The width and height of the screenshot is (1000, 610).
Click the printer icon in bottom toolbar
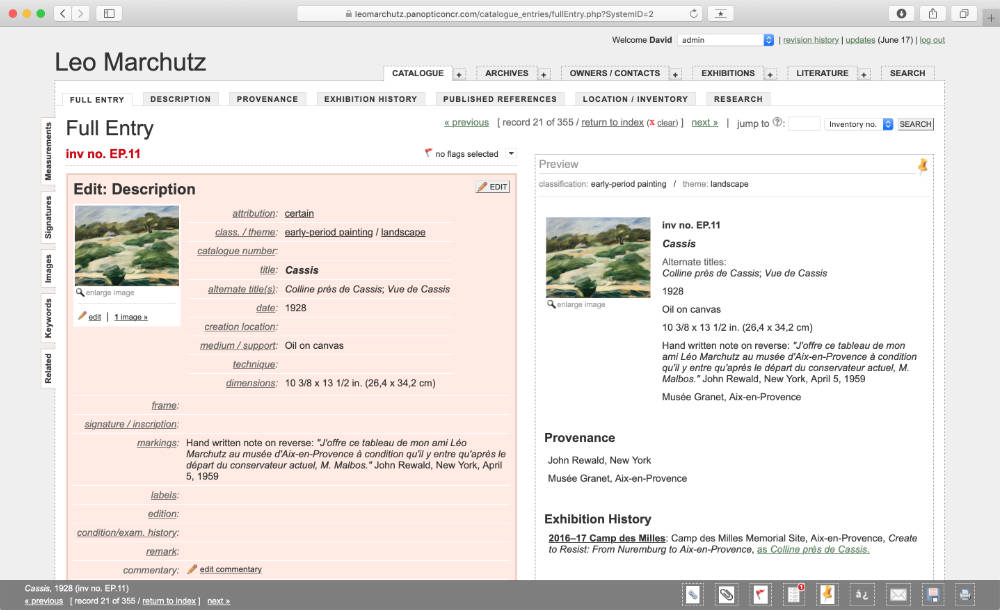coord(965,595)
